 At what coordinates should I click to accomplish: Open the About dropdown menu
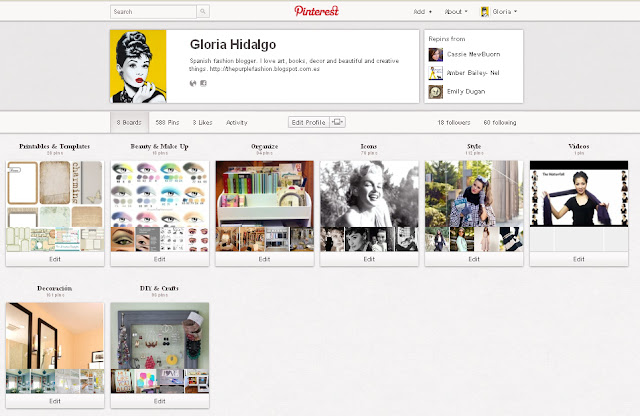[456, 12]
